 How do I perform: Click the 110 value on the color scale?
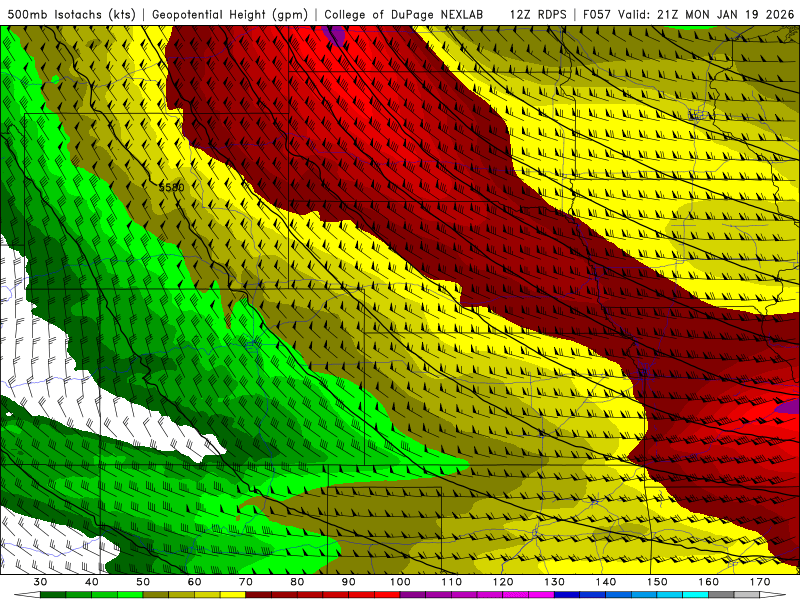point(452,582)
